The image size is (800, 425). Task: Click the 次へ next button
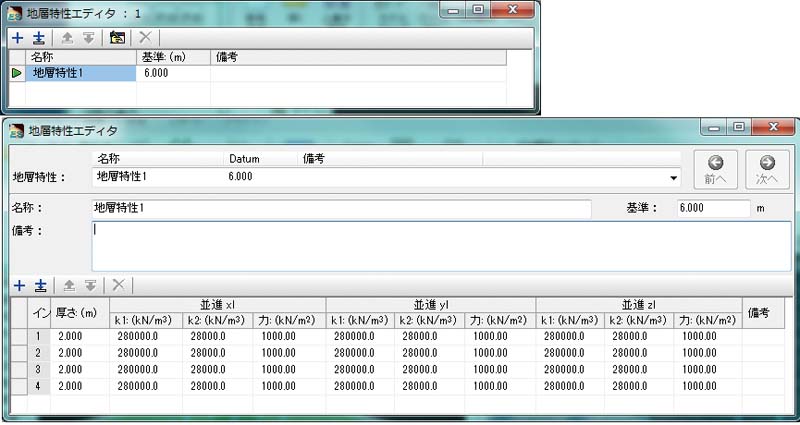point(767,170)
